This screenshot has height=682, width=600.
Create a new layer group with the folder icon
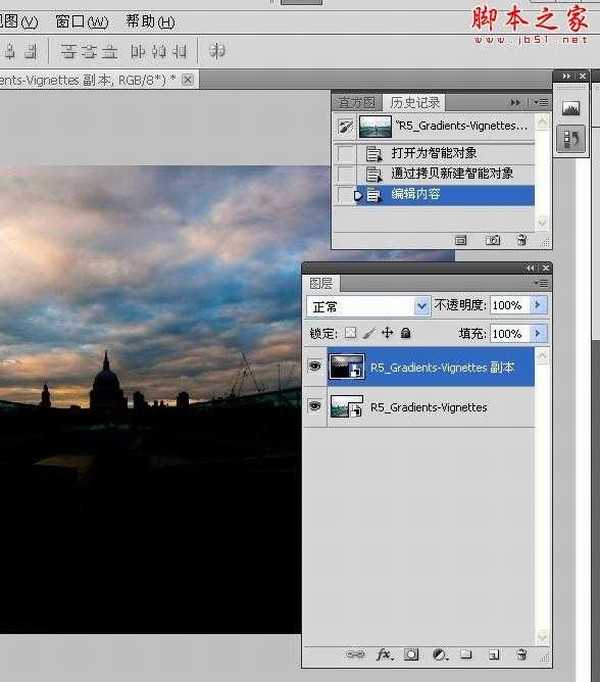(466, 655)
